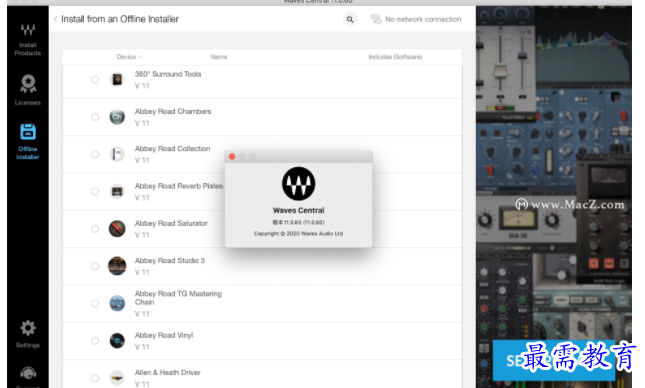Click the search magnifier icon

click(350, 19)
